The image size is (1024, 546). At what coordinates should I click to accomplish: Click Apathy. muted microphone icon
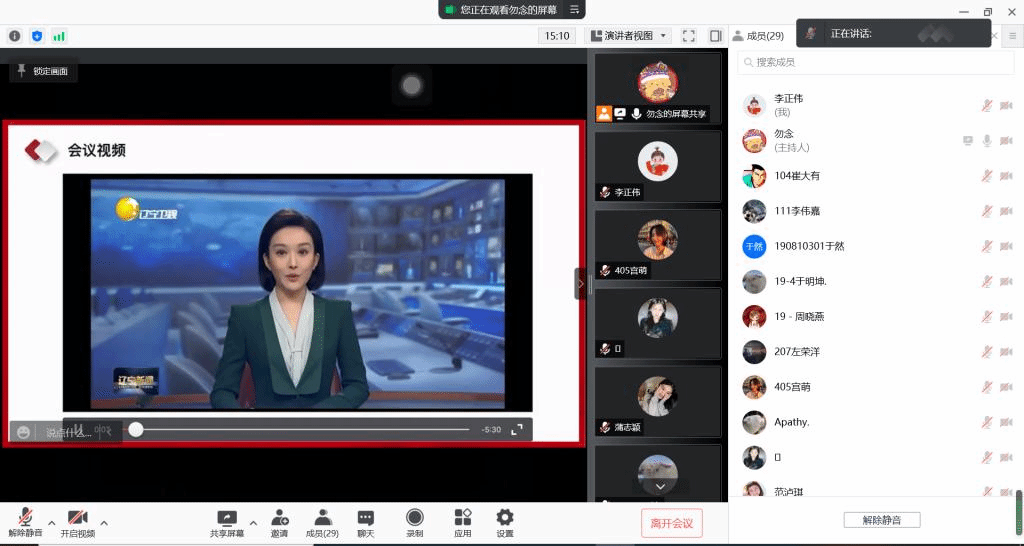point(987,423)
